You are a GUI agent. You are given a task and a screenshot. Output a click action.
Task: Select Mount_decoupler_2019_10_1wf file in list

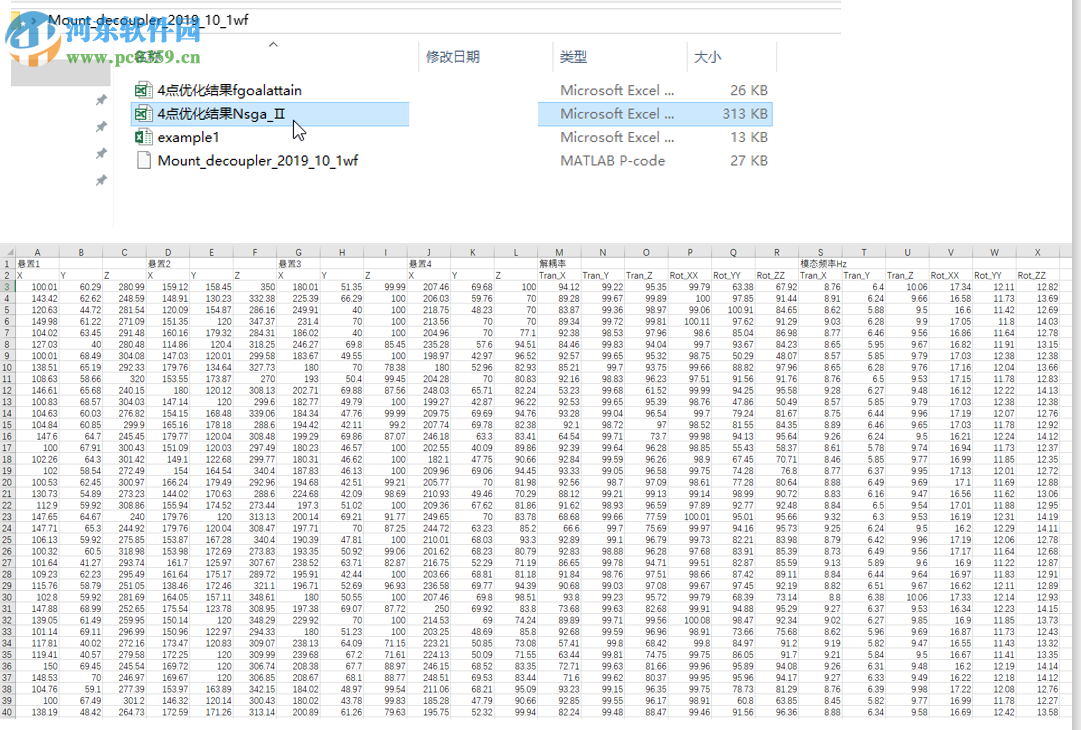[x=258, y=161]
